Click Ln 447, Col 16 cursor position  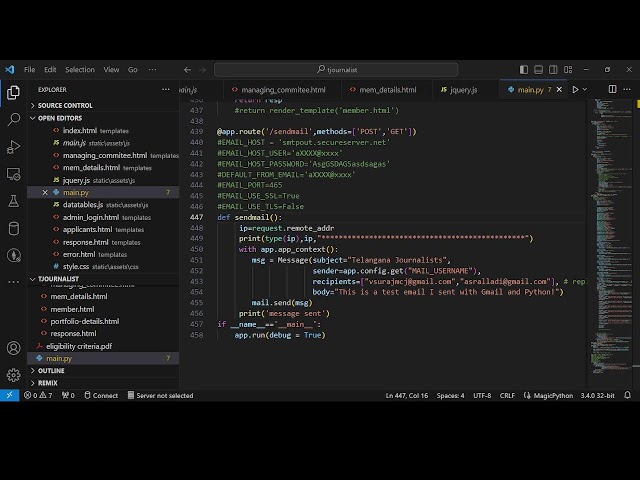click(x=407, y=395)
